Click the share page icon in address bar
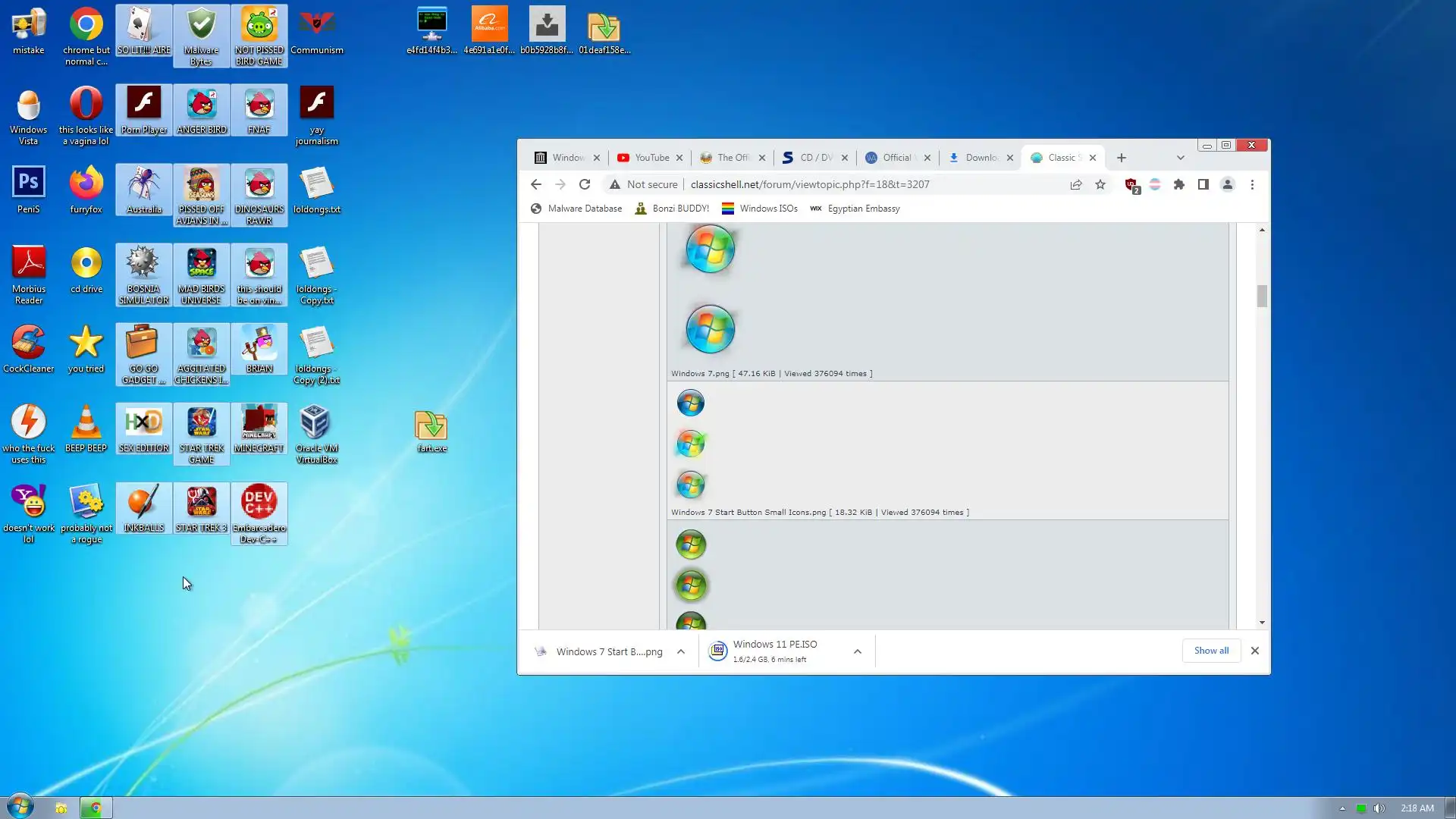The image size is (1456, 819). pyautogui.click(x=1075, y=184)
